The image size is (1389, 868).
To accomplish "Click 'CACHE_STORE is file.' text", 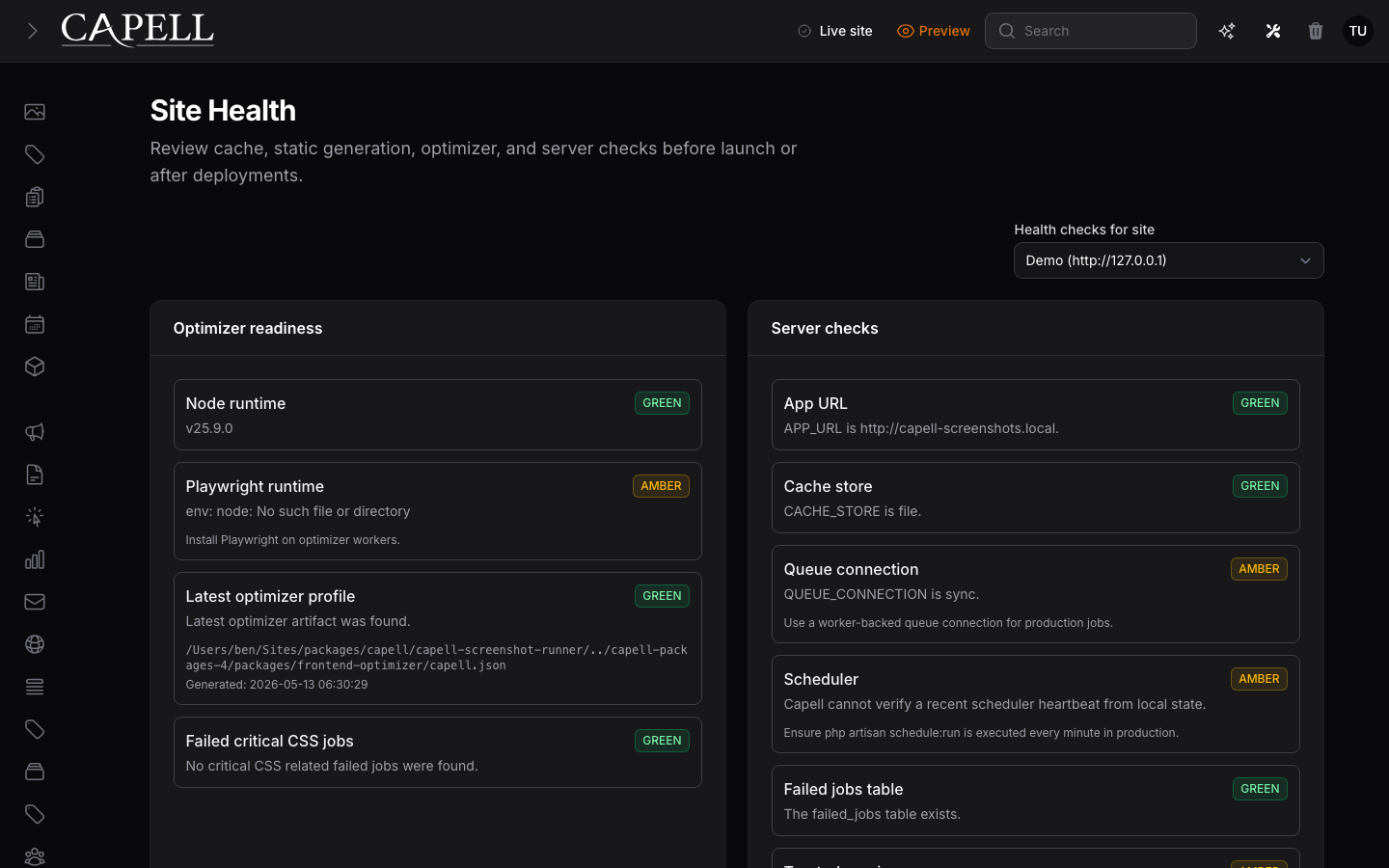I will pos(853,511).
